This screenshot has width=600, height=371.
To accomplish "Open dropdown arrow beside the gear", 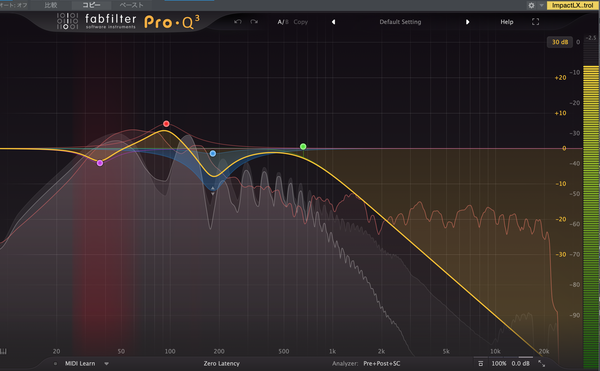I will click(x=541, y=5).
